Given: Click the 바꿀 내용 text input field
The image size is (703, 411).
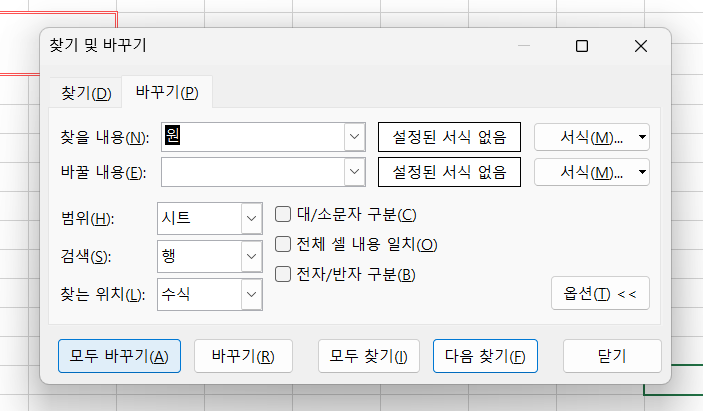Looking at the screenshot, I should (252, 173).
